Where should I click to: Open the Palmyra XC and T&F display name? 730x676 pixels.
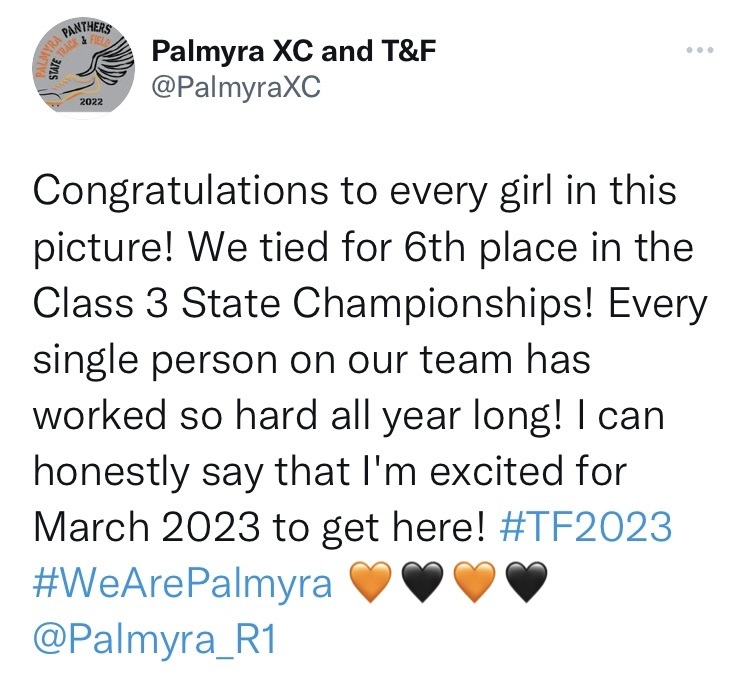294,51
